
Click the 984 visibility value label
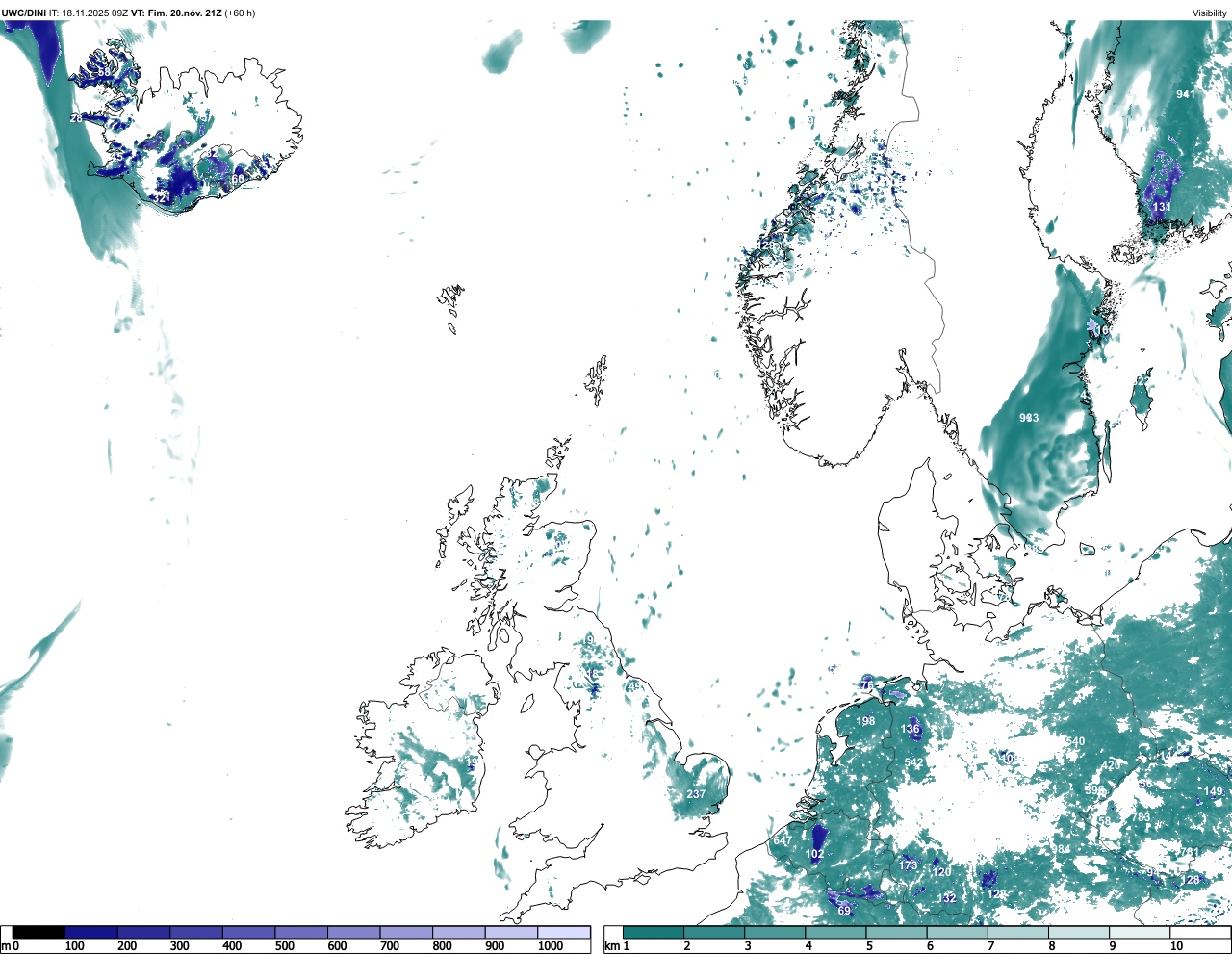point(1061,849)
